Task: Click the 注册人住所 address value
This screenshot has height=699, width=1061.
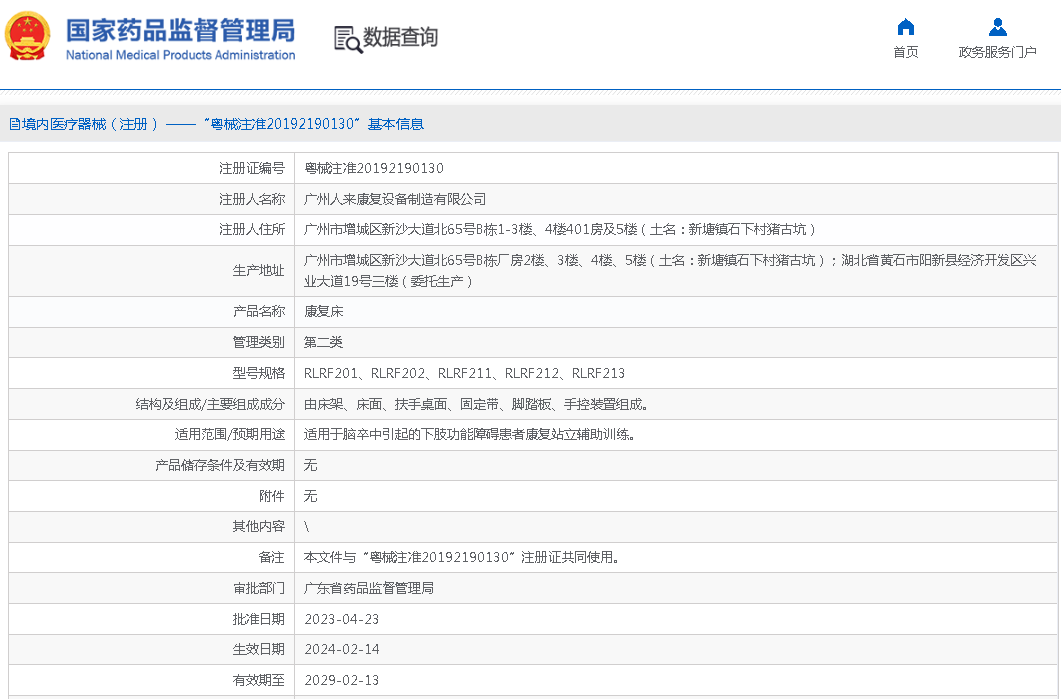Action: 560,229
